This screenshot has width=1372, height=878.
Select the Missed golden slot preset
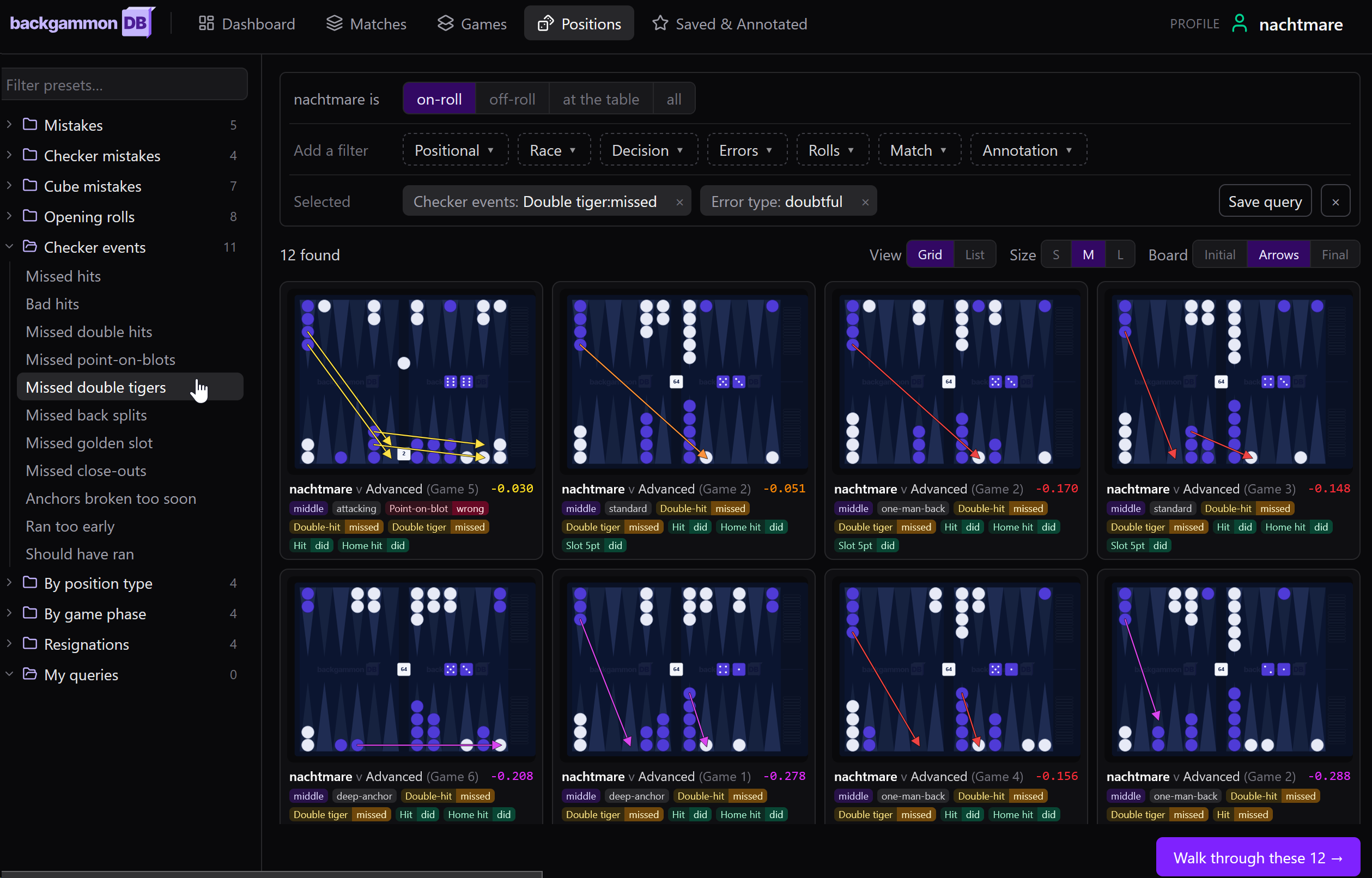click(x=130, y=442)
